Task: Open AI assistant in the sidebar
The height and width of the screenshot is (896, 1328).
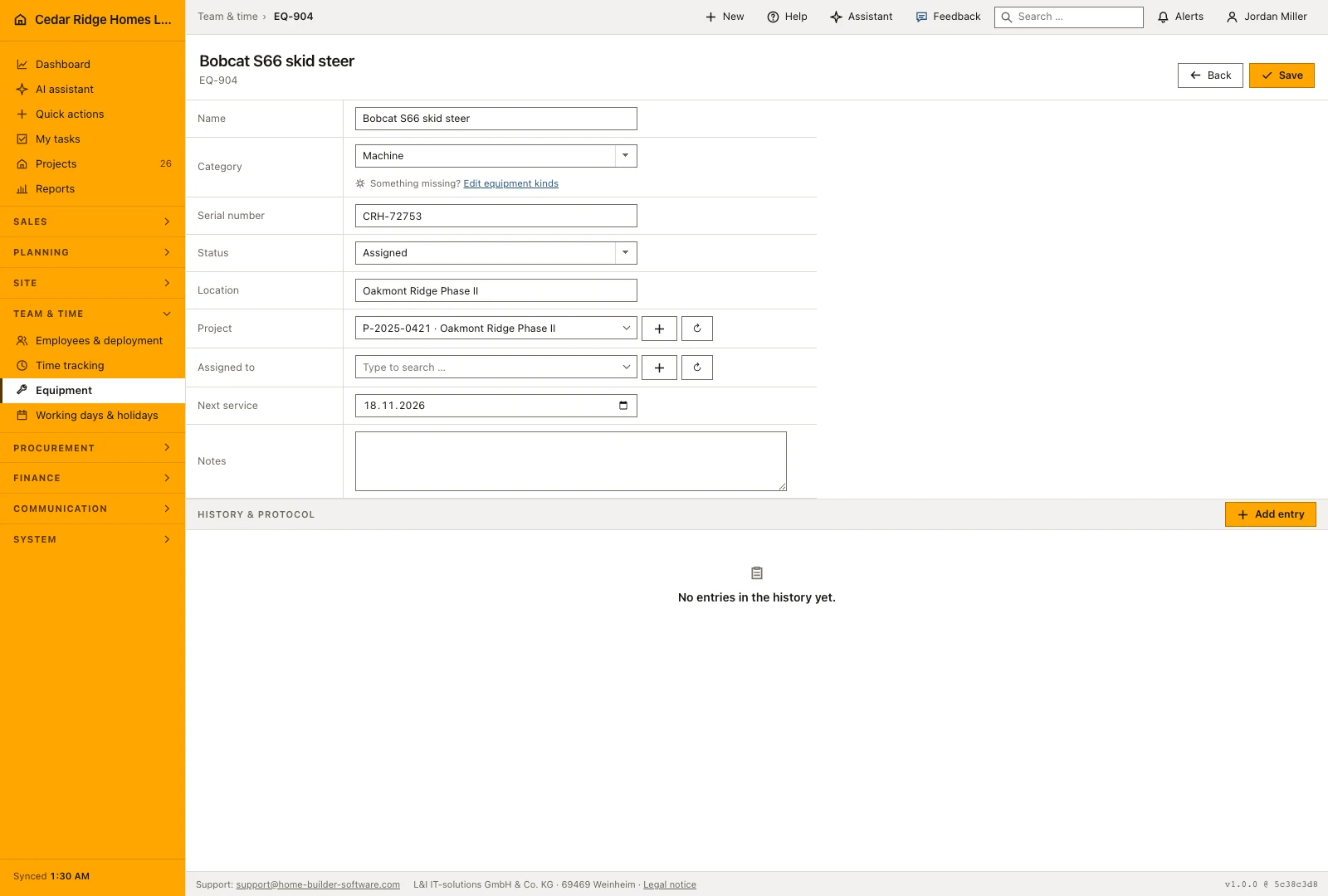Action: click(93, 90)
